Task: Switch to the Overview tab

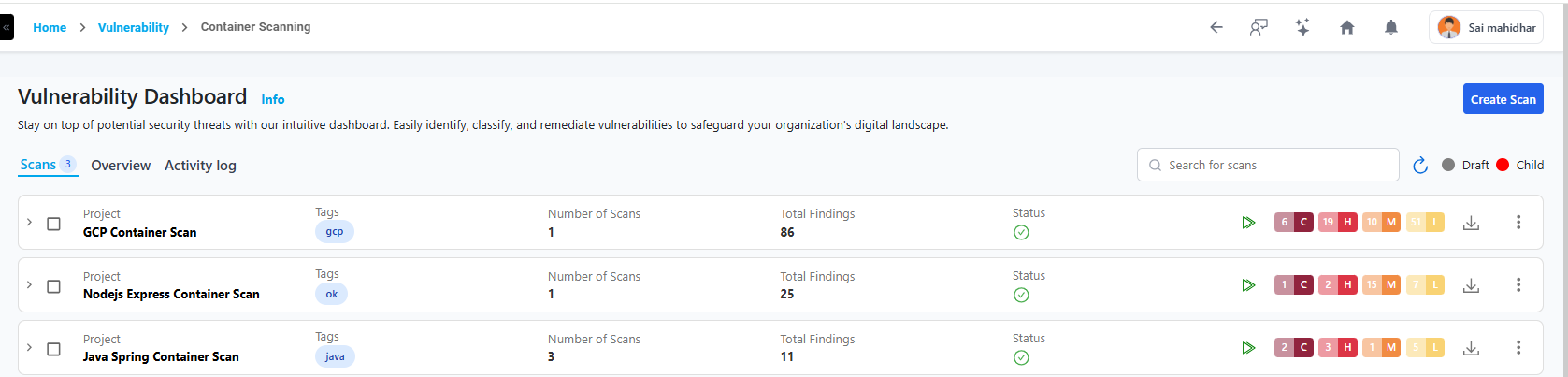Action: [121, 166]
